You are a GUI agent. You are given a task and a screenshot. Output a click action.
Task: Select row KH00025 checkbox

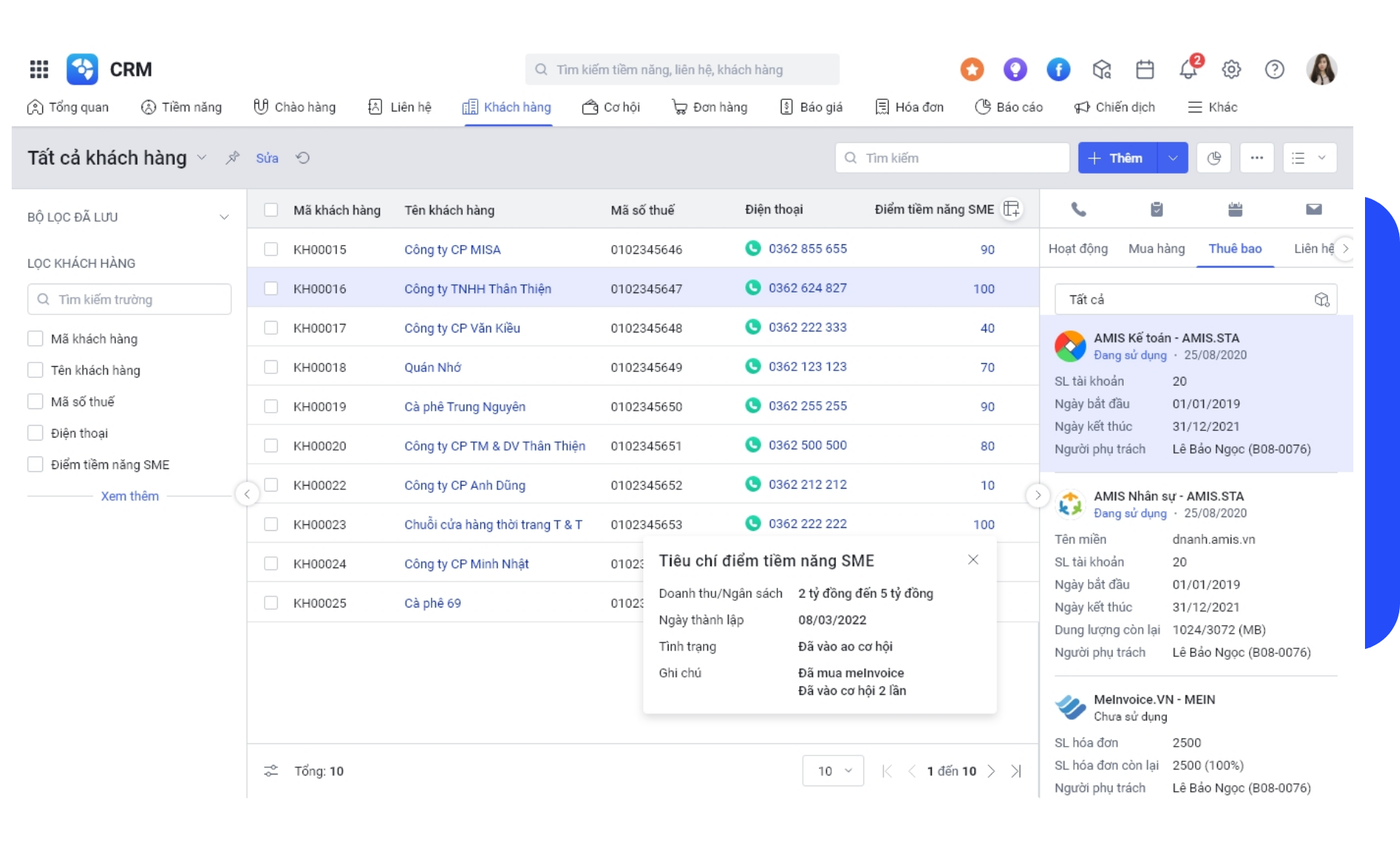coord(271,603)
